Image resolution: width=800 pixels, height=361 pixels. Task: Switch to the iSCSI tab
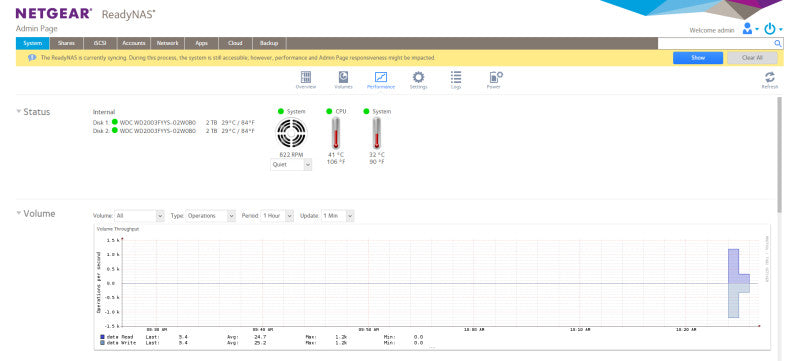(100, 43)
